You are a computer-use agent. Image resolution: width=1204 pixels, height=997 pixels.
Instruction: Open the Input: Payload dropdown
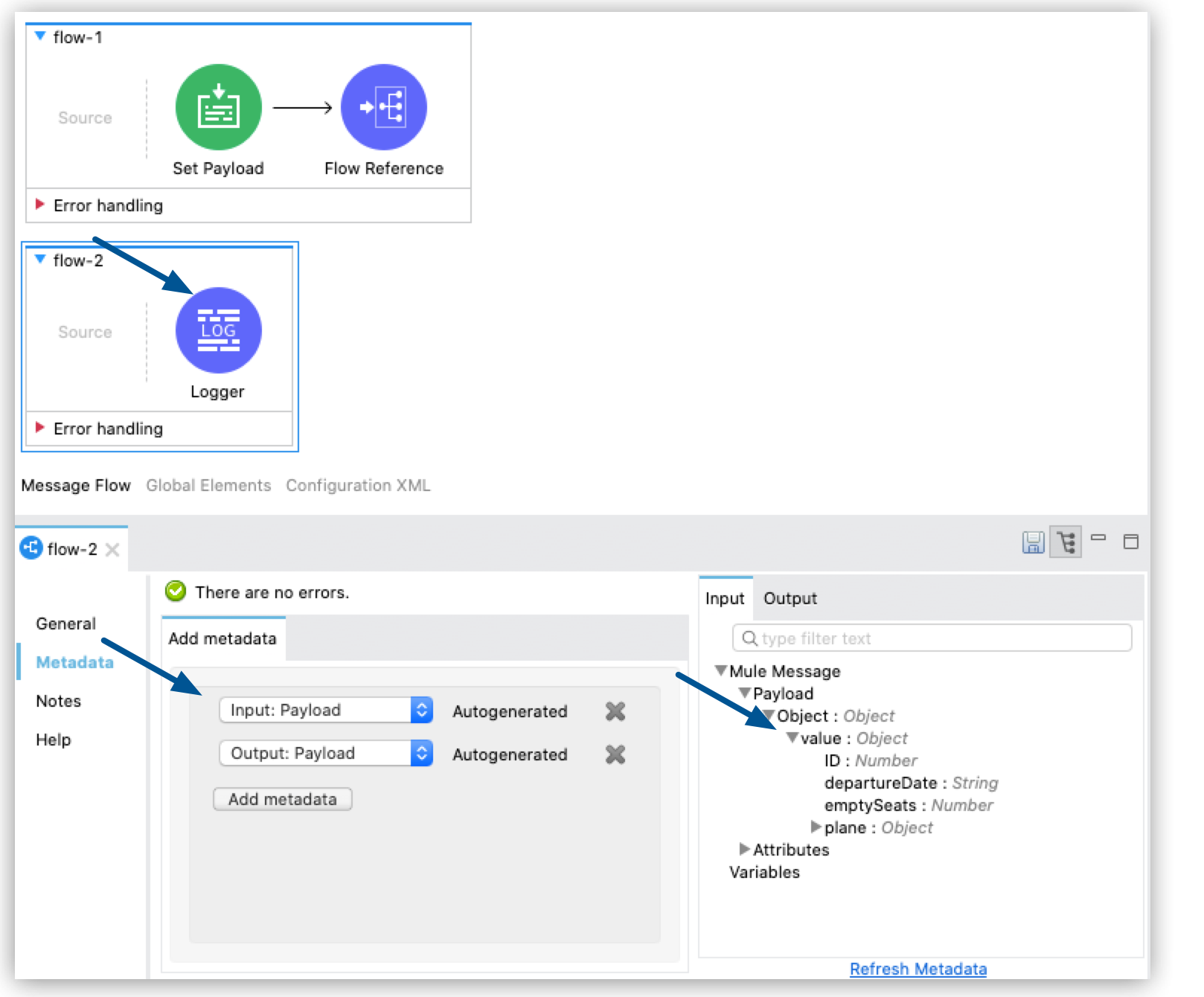pyautogui.click(x=421, y=711)
